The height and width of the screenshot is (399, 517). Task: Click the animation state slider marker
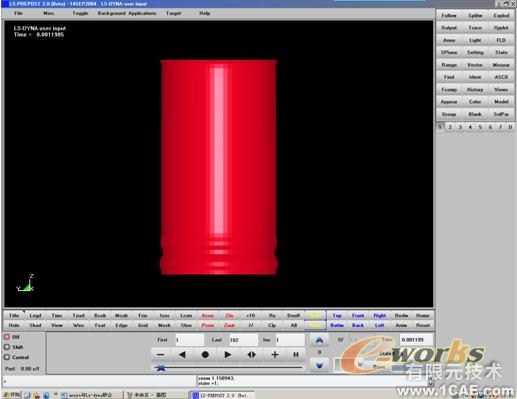click(x=161, y=367)
